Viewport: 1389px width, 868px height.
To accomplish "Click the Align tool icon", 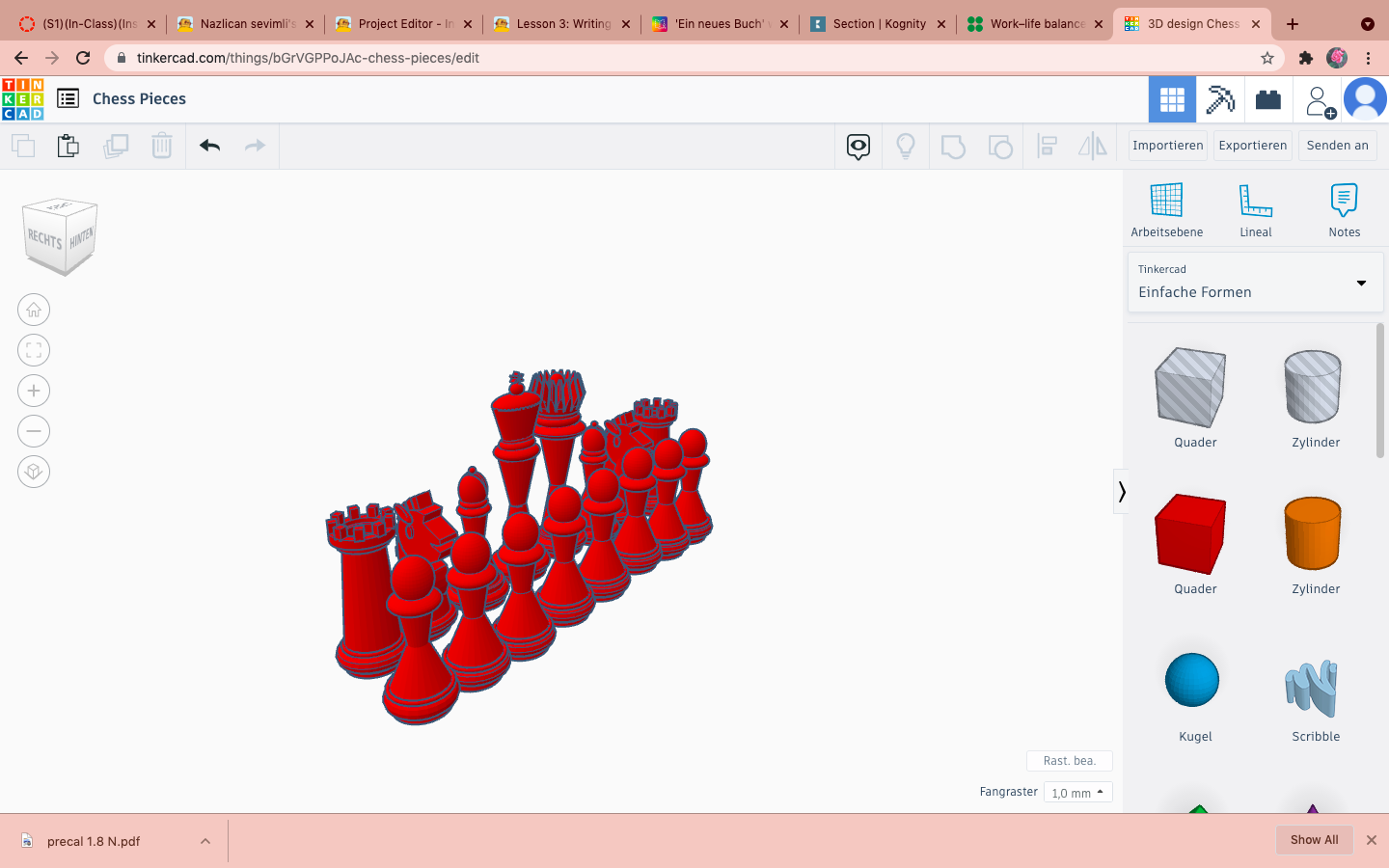I will click(1048, 147).
